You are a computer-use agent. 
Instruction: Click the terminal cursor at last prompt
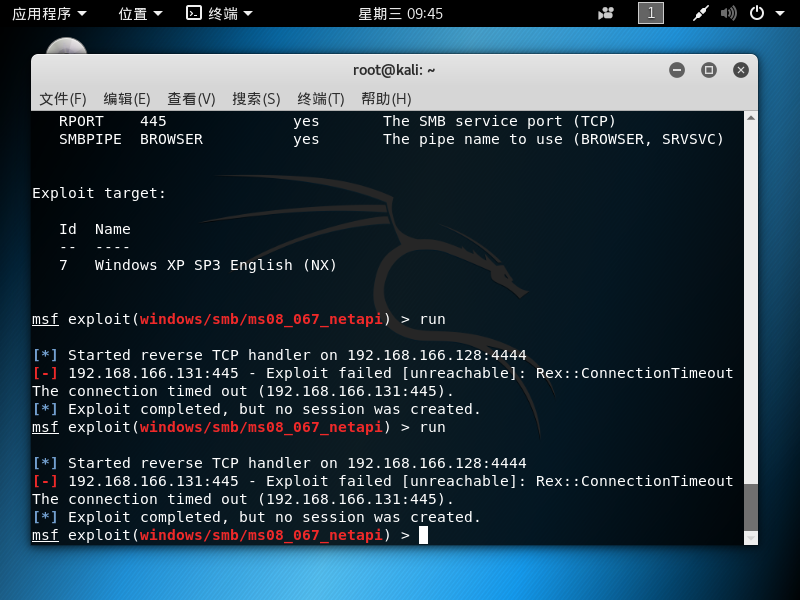pos(423,535)
